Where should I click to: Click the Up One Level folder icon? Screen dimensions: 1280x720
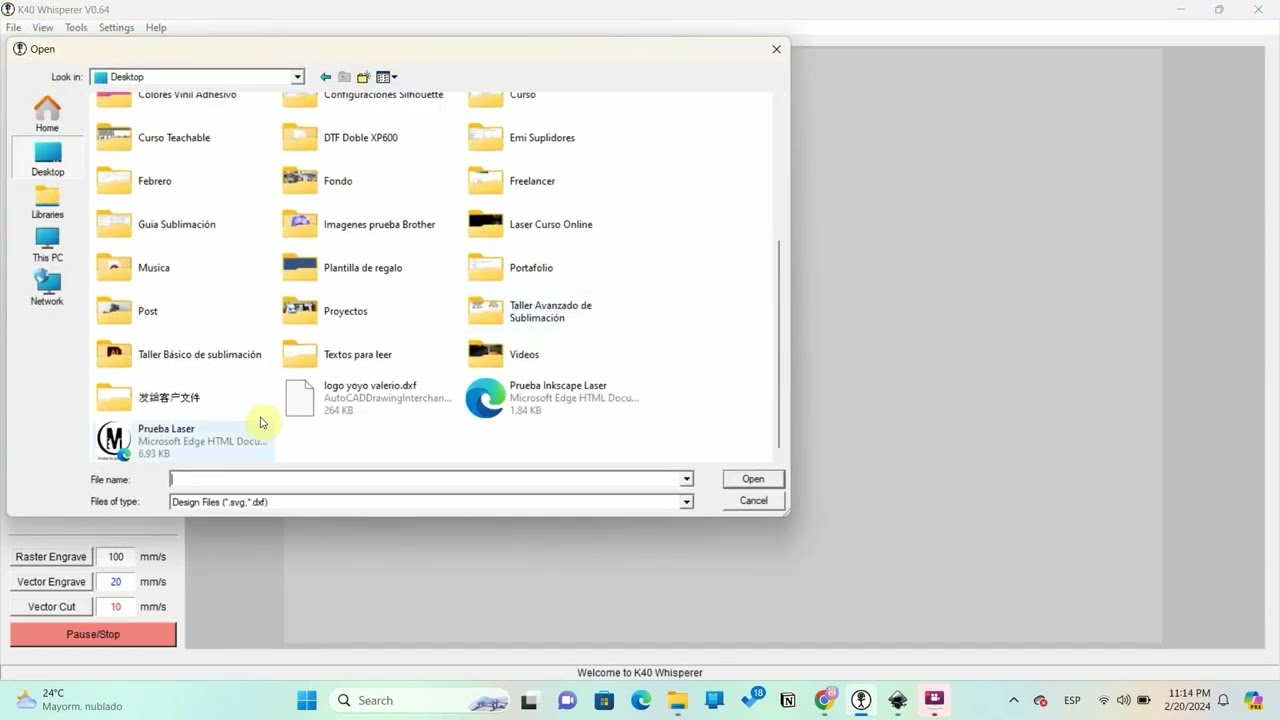point(344,77)
